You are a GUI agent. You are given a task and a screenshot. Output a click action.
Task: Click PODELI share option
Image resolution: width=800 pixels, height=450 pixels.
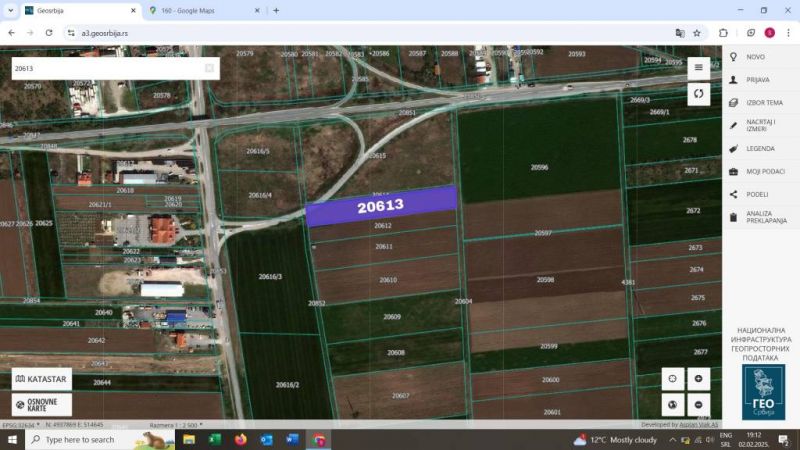coord(756,194)
